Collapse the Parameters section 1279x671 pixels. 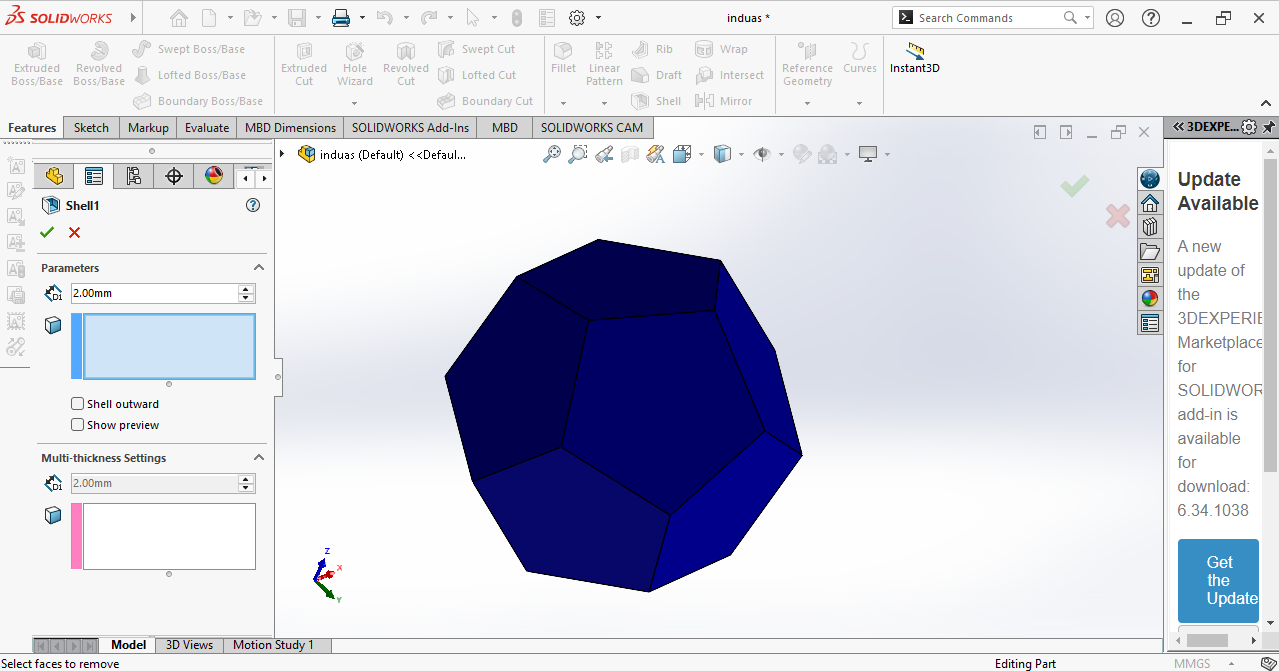pos(258,268)
